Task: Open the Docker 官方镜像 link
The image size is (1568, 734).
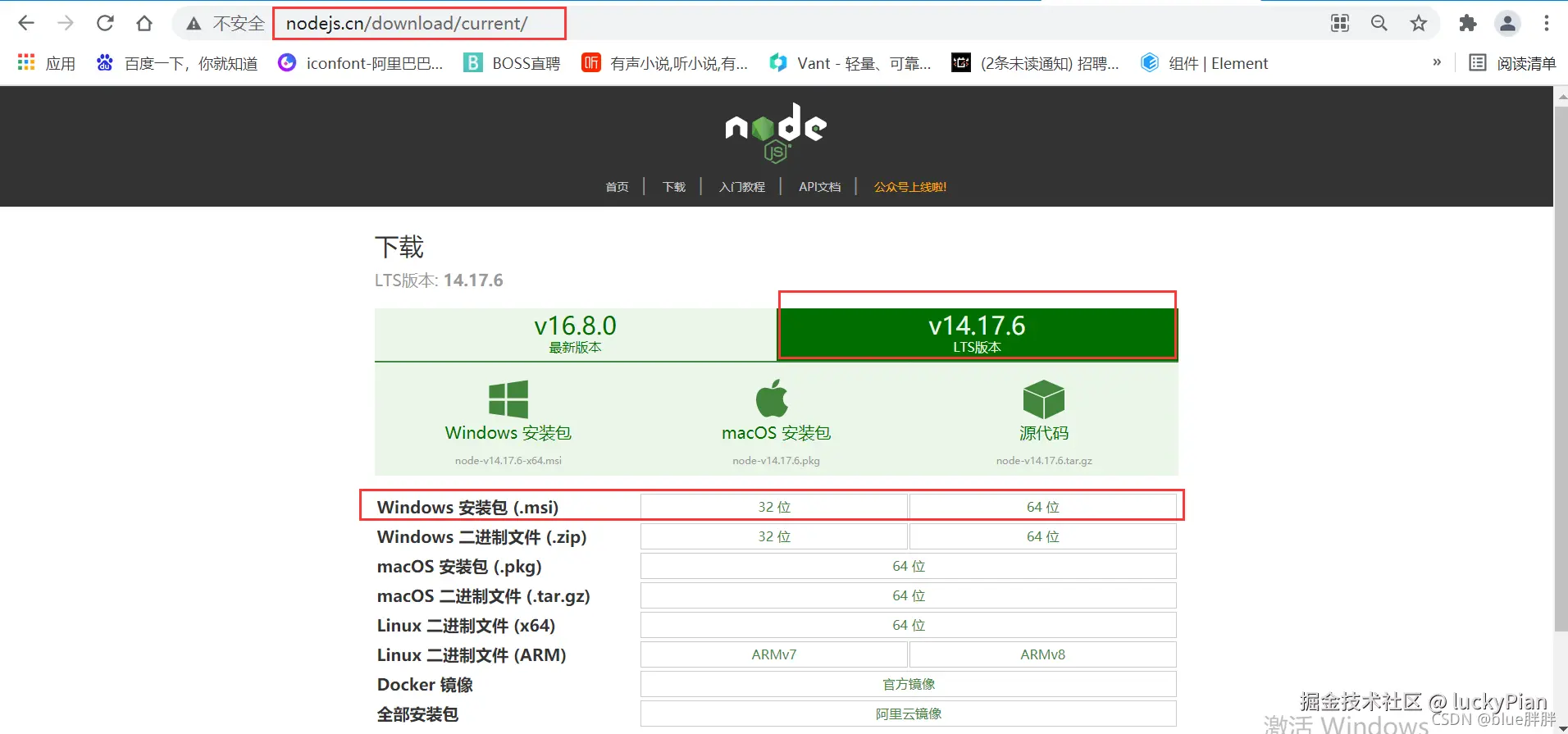Action: (909, 684)
